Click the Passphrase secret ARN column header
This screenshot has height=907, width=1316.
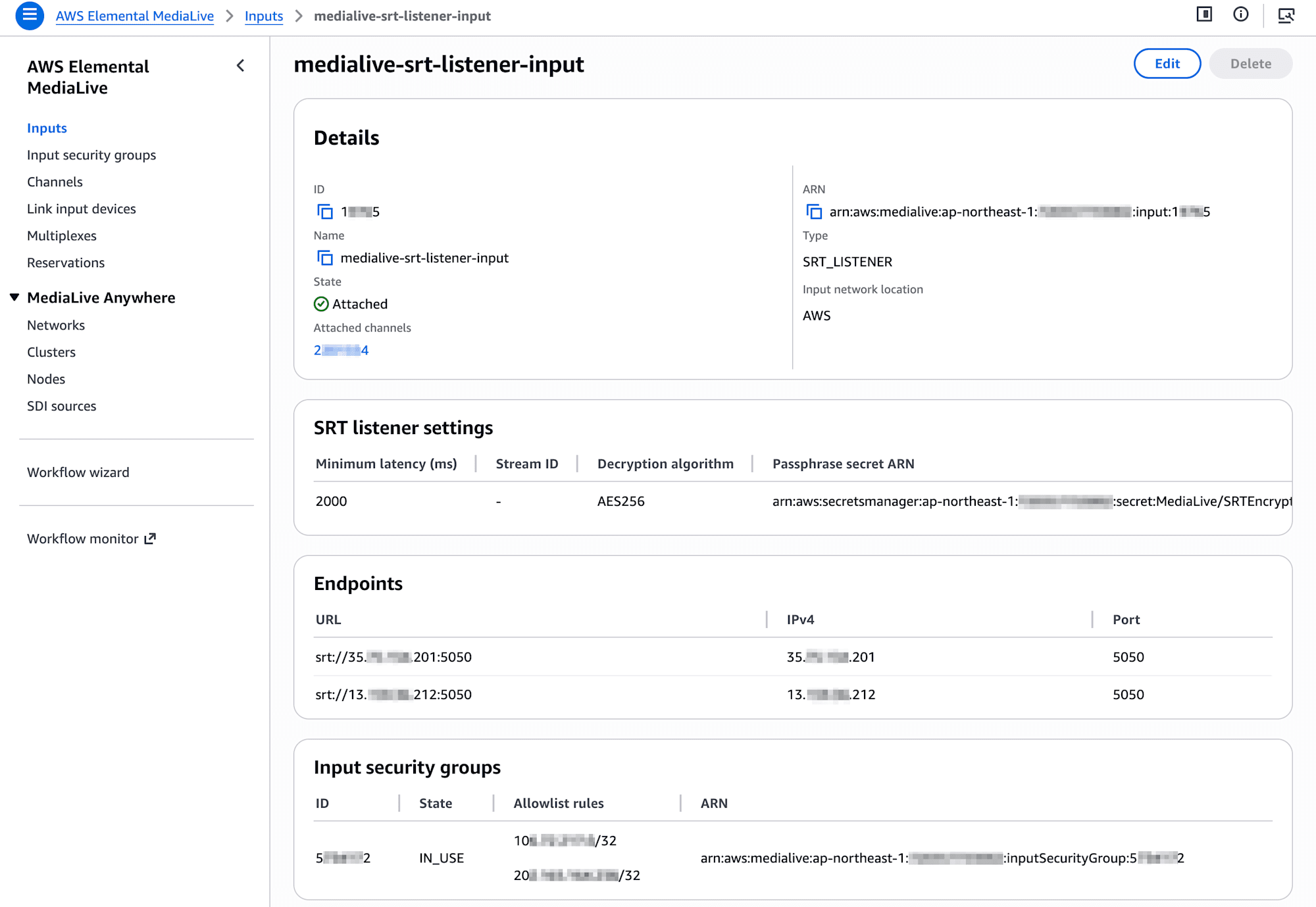(844, 464)
